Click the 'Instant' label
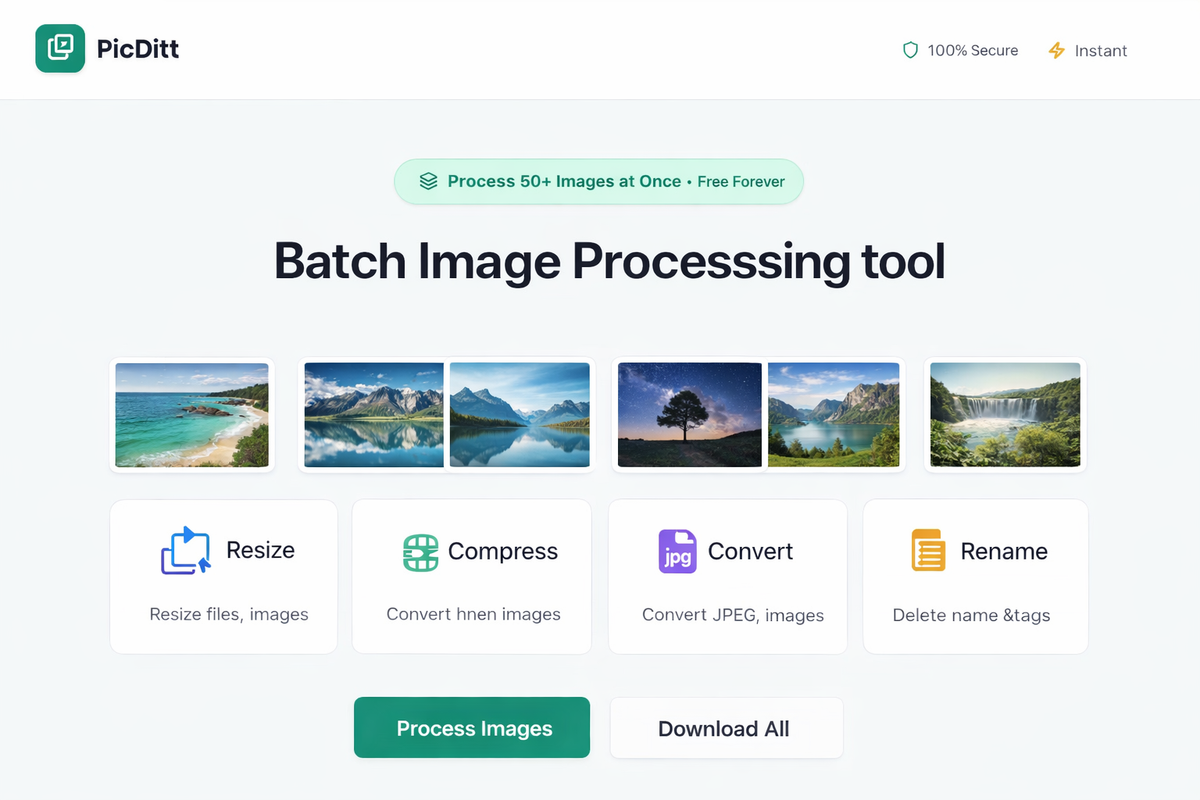The width and height of the screenshot is (1200, 800). click(1101, 50)
